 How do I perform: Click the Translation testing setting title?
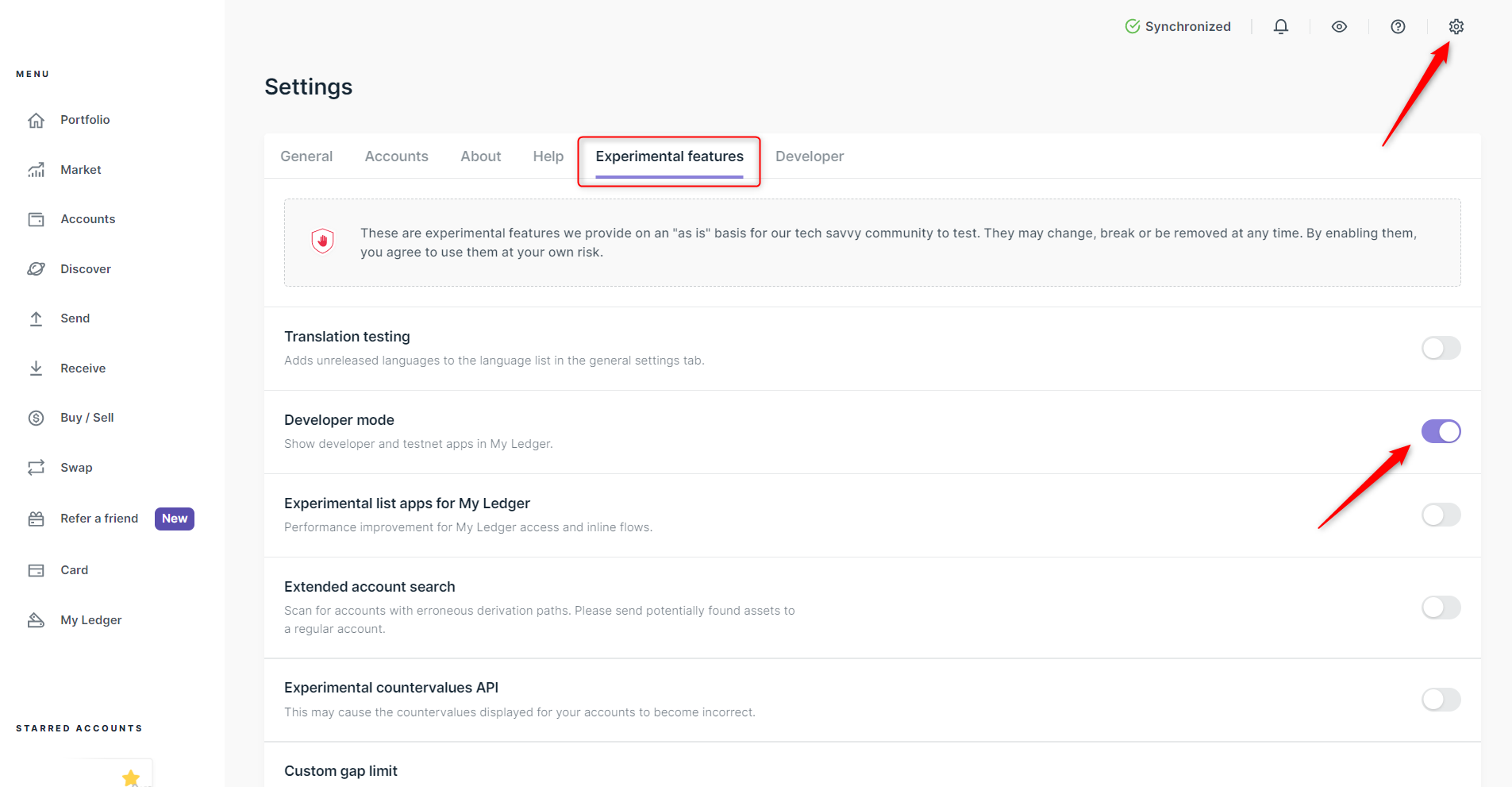347,337
